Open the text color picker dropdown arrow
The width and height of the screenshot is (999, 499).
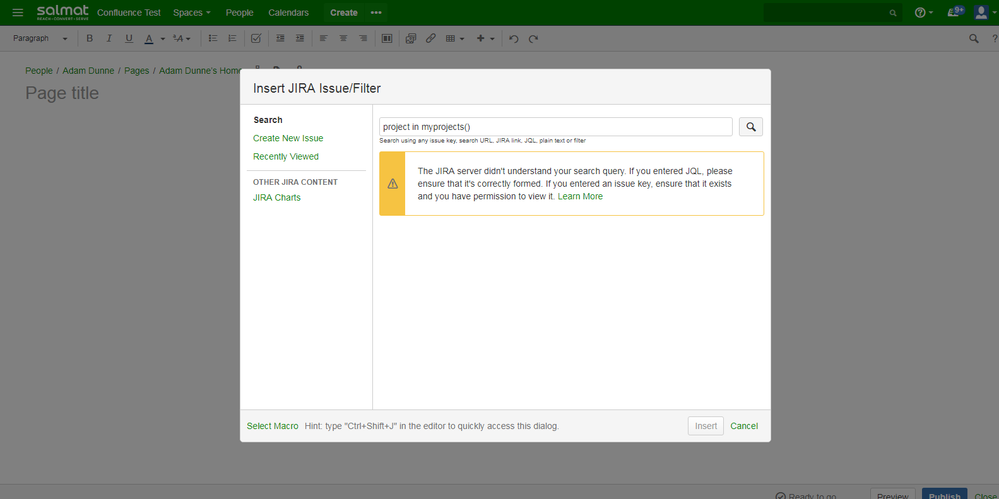point(163,39)
